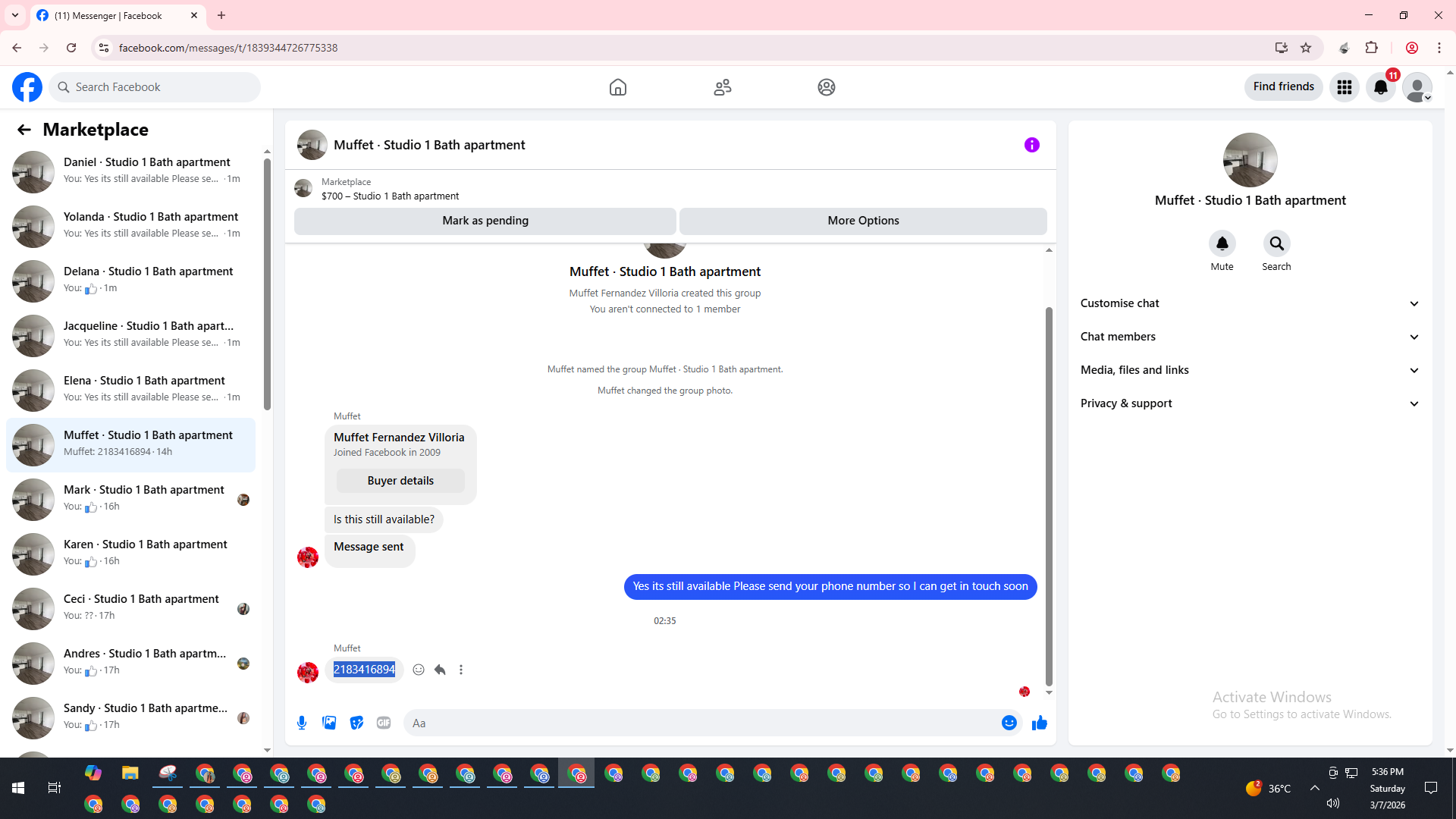The width and height of the screenshot is (1456, 819).
Task: Open the Friends icon in top navigation
Action: (723, 87)
